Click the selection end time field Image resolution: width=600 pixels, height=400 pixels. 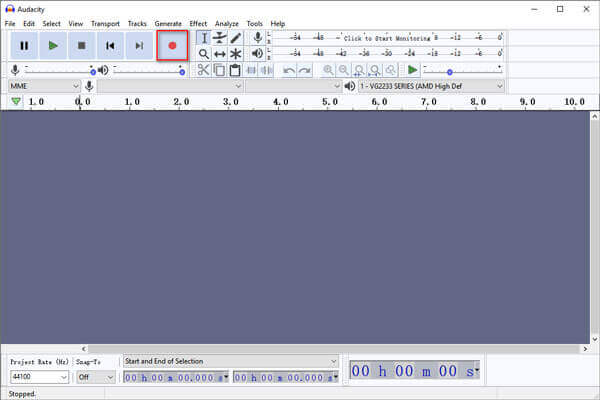point(285,377)
